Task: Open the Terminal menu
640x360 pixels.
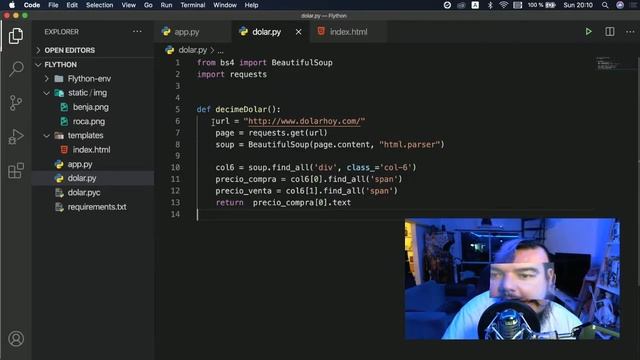Action: [193, 5]
